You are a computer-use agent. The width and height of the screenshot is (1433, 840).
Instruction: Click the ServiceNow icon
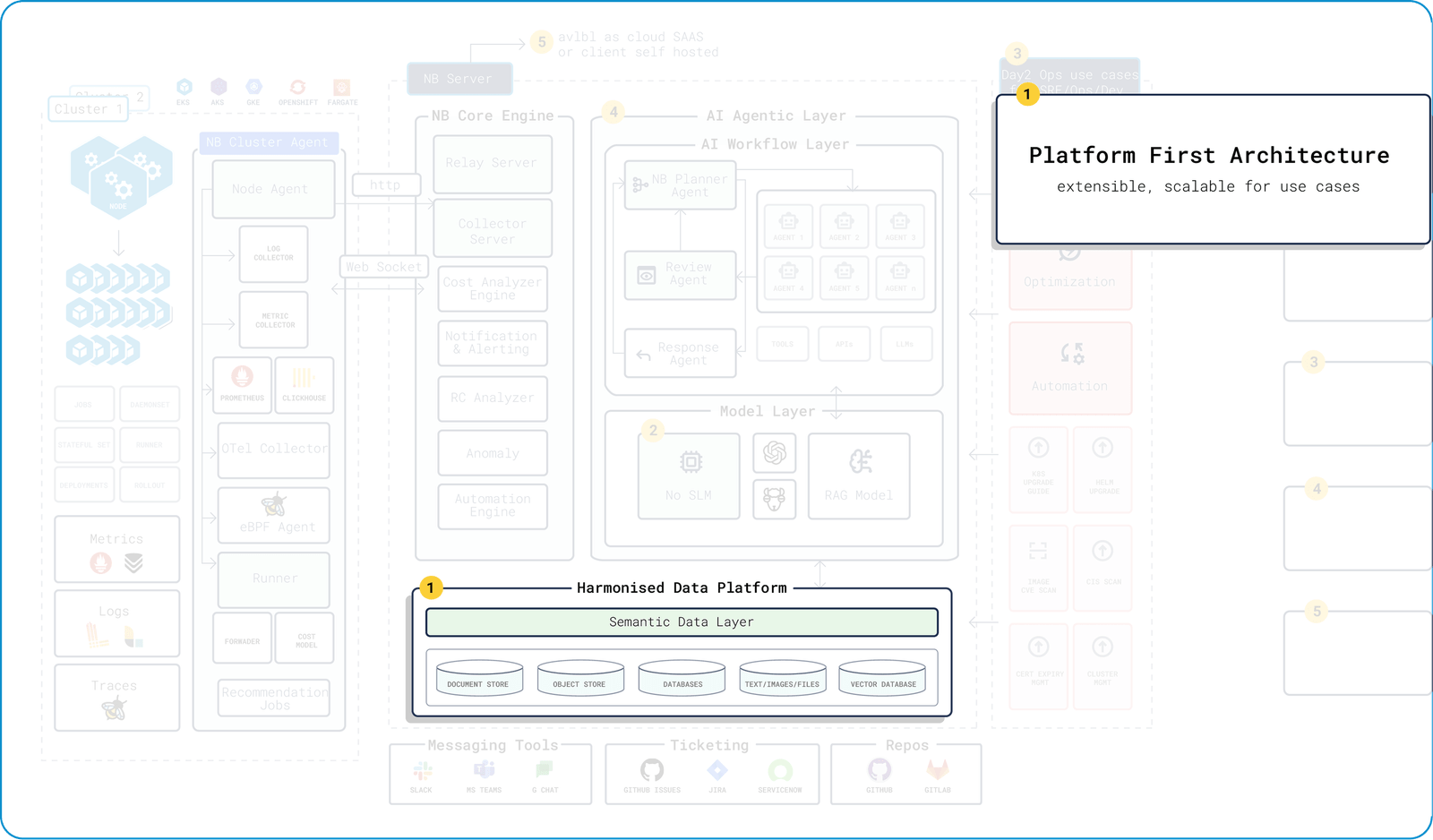pyautogui.click(x=780, y=770)
